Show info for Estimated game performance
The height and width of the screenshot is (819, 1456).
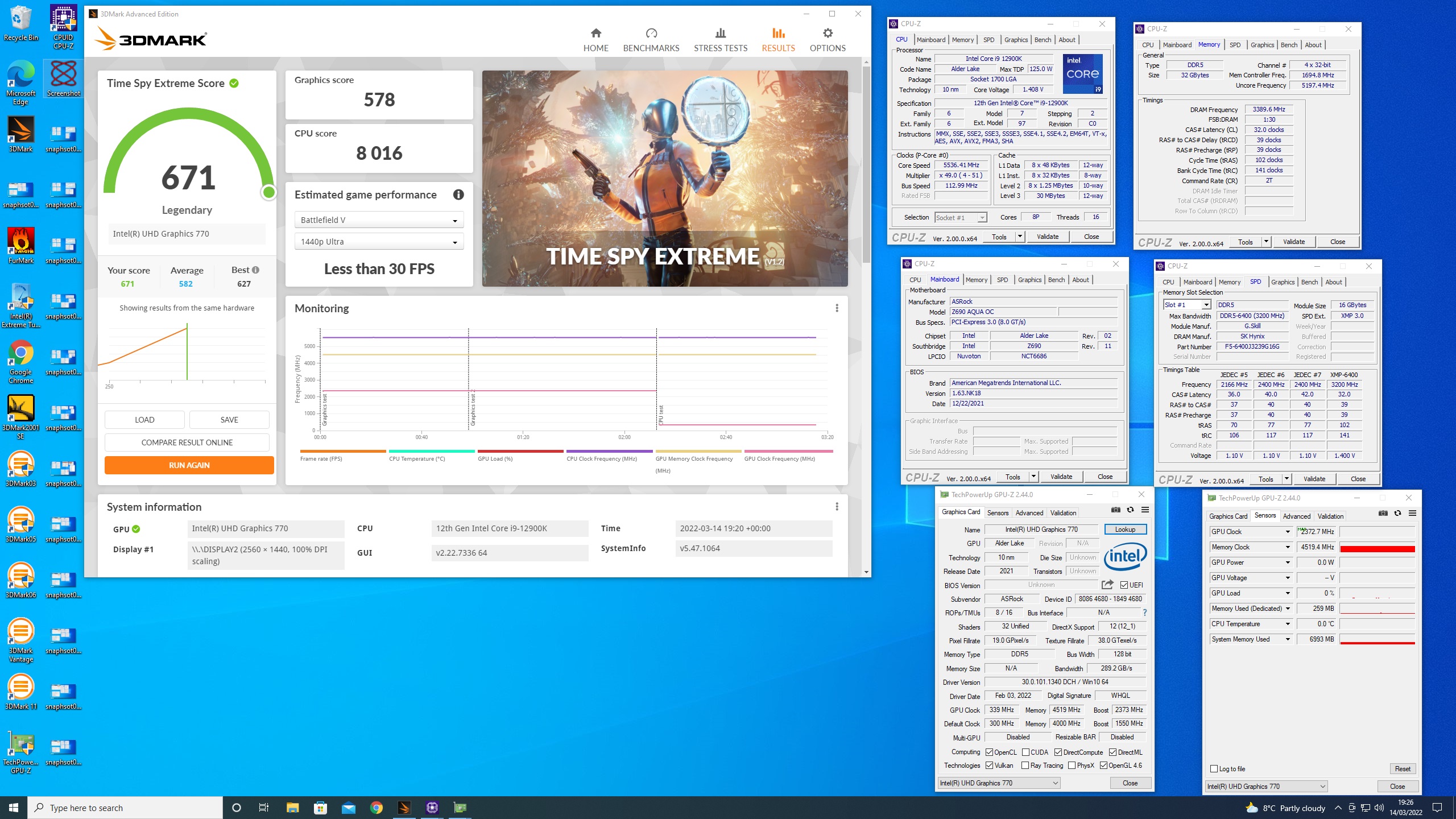pos(458,195)
